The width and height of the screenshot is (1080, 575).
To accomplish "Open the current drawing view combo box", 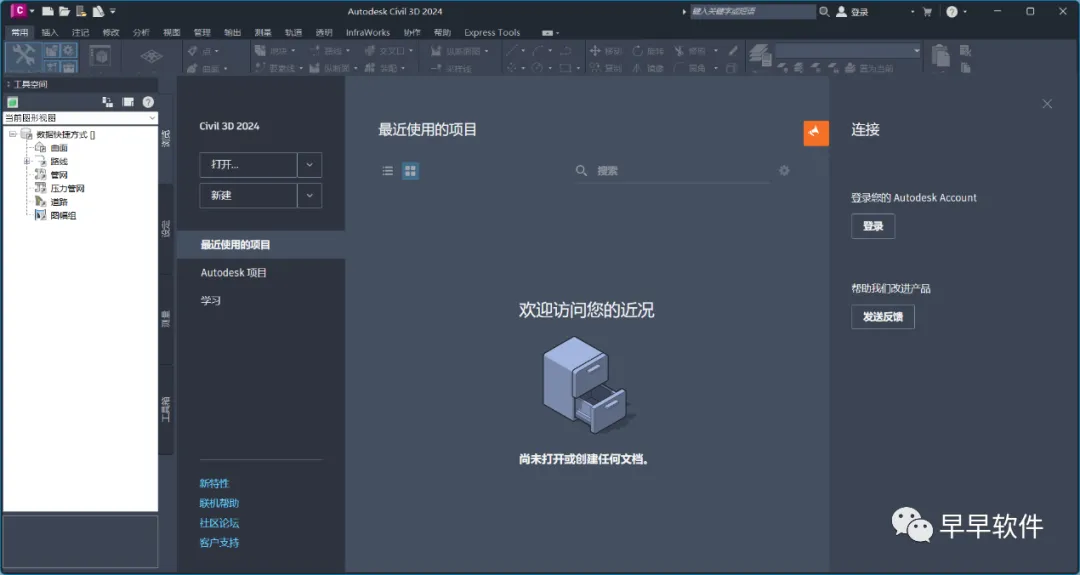I will point(81,118).
